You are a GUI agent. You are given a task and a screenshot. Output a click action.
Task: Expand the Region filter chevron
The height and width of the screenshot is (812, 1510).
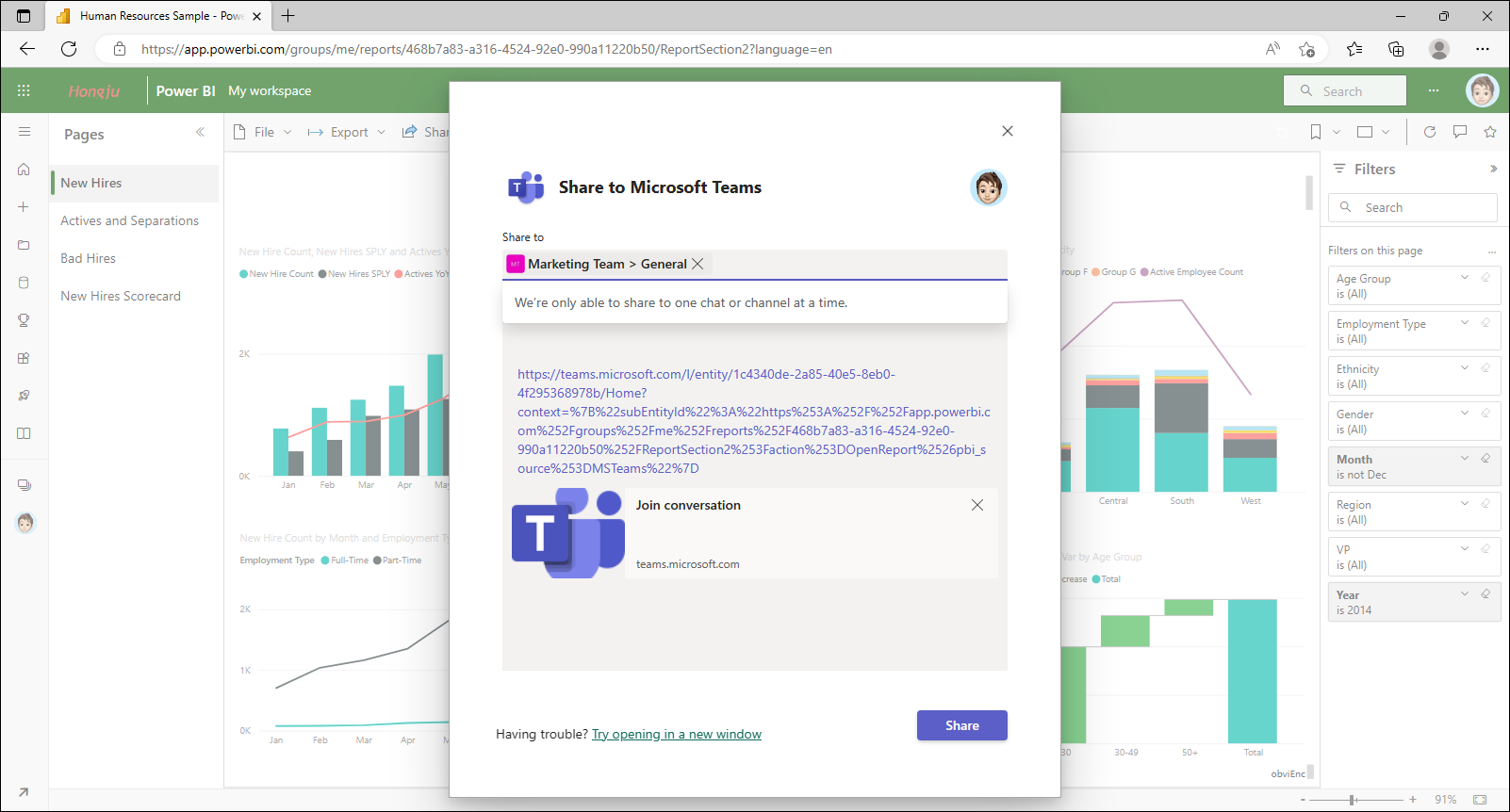click(1465, 504)
